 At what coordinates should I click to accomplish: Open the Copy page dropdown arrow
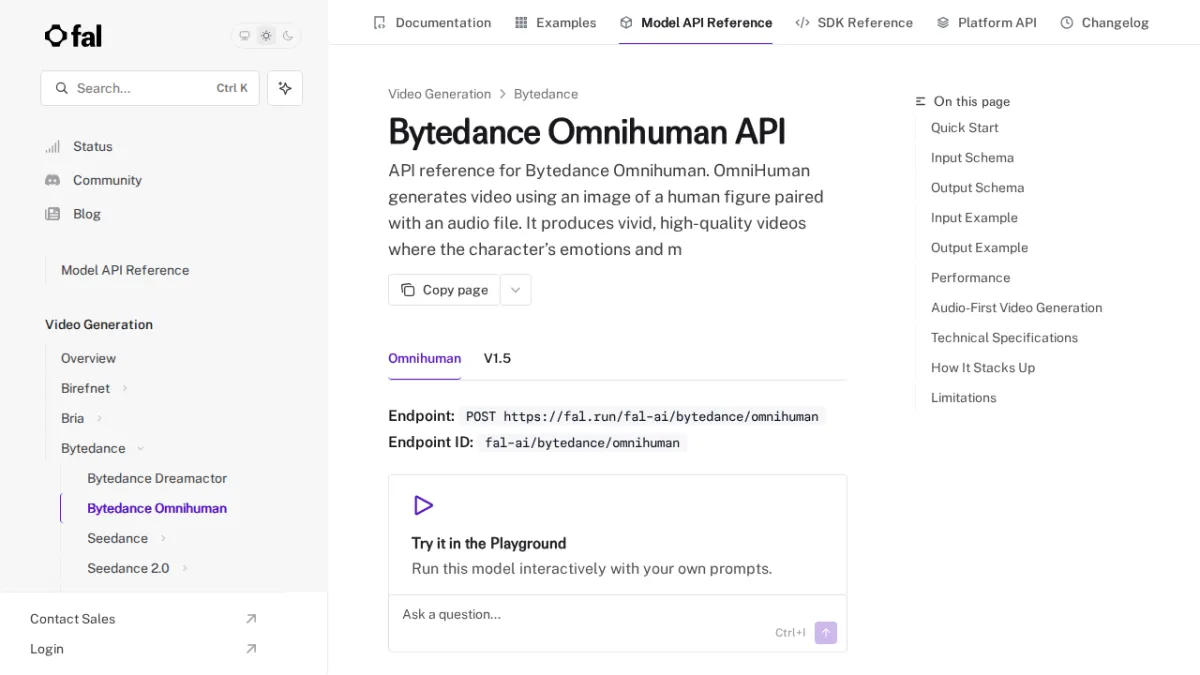(x=516, y=290)
